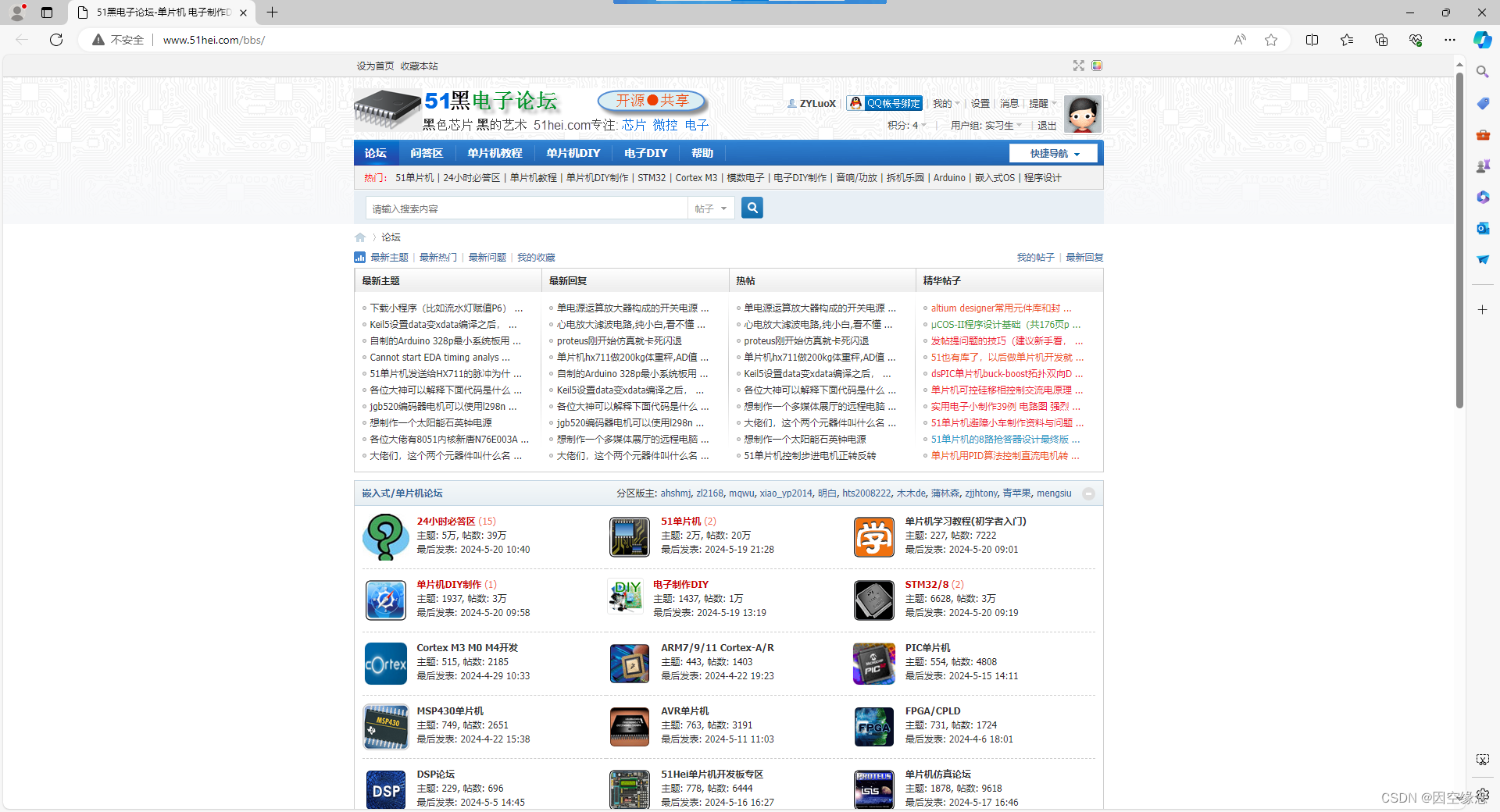Click the user avatar picture
Screen dimensions: 1500x812
(x=1083, y=114)
